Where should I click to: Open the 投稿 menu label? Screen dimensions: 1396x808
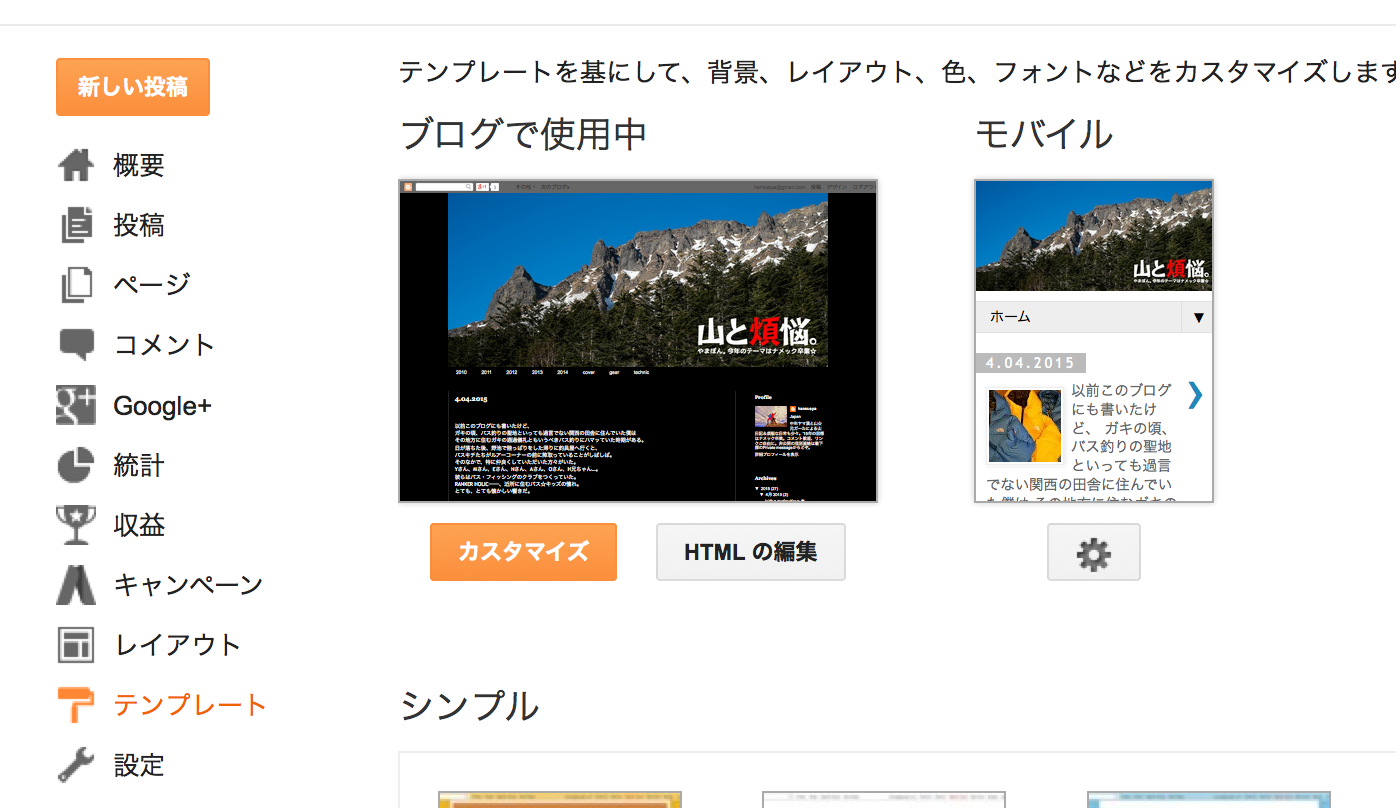pos(139,225)
